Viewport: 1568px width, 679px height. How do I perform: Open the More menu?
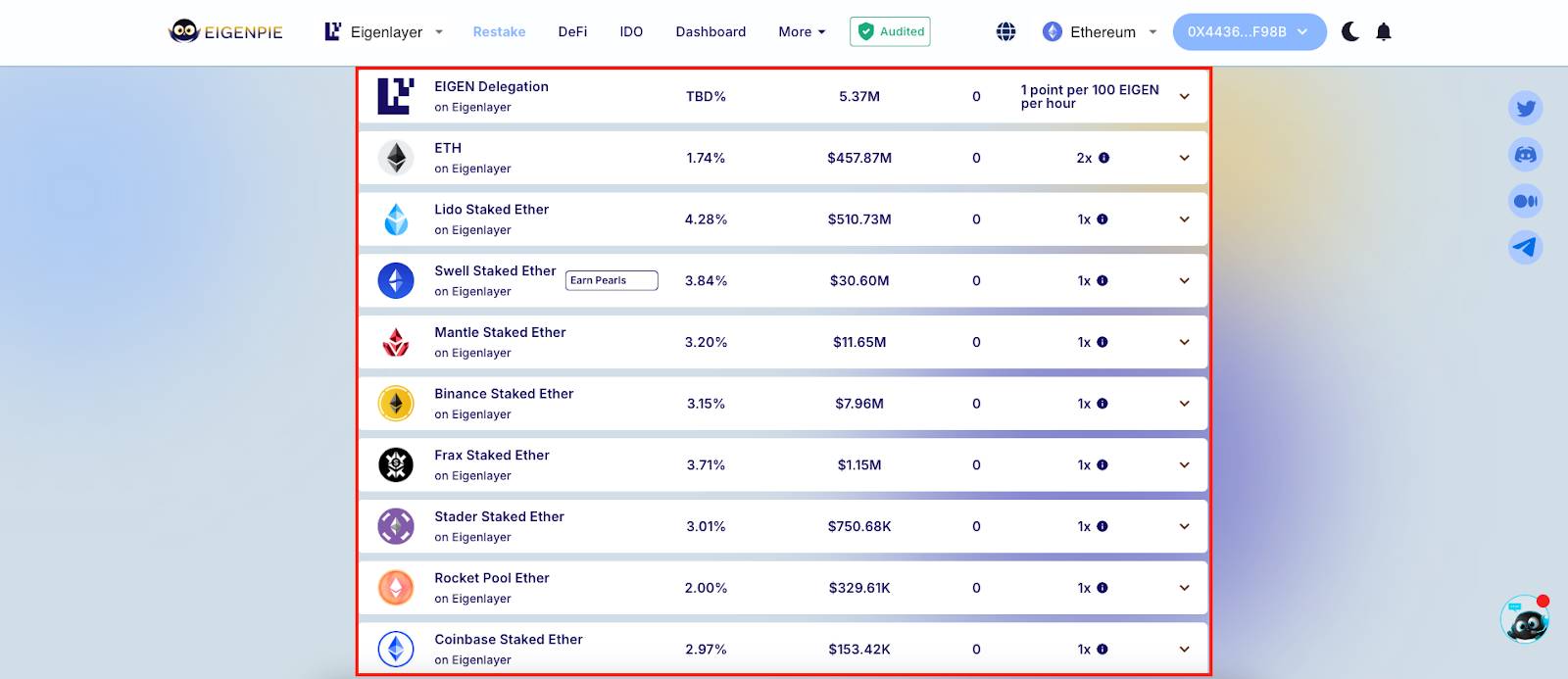click(x=802, y=31)
